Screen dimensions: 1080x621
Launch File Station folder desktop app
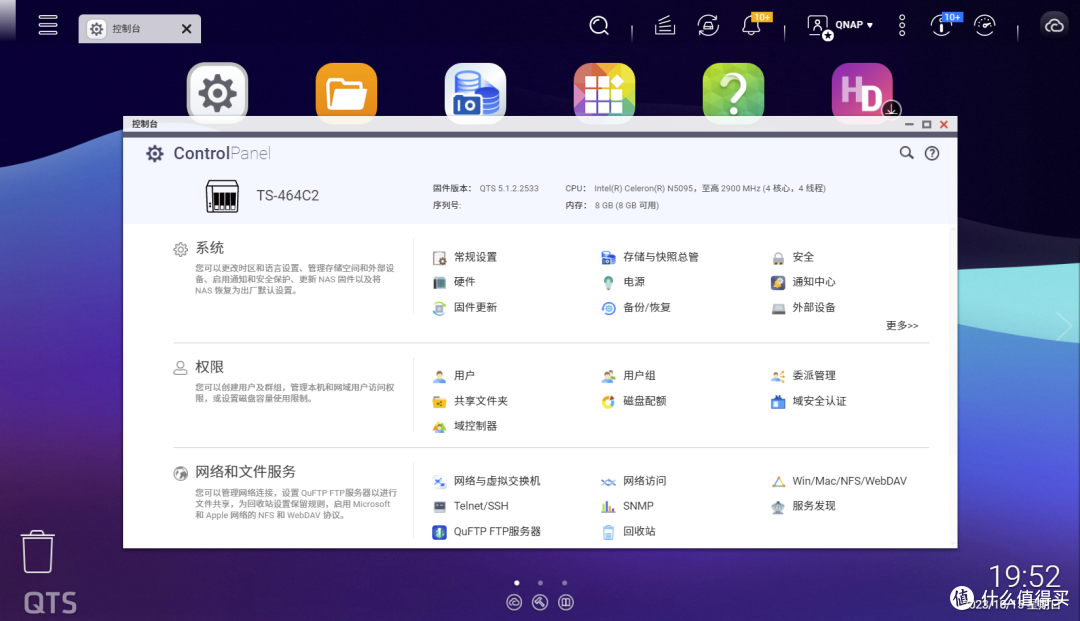[346, 93]
